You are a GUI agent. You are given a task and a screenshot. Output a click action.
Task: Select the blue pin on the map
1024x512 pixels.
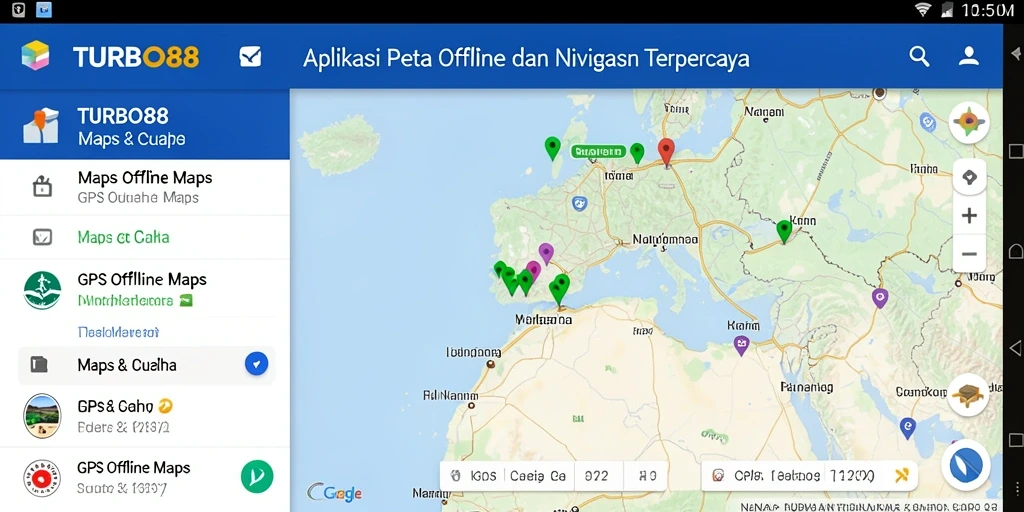[906, 428]
